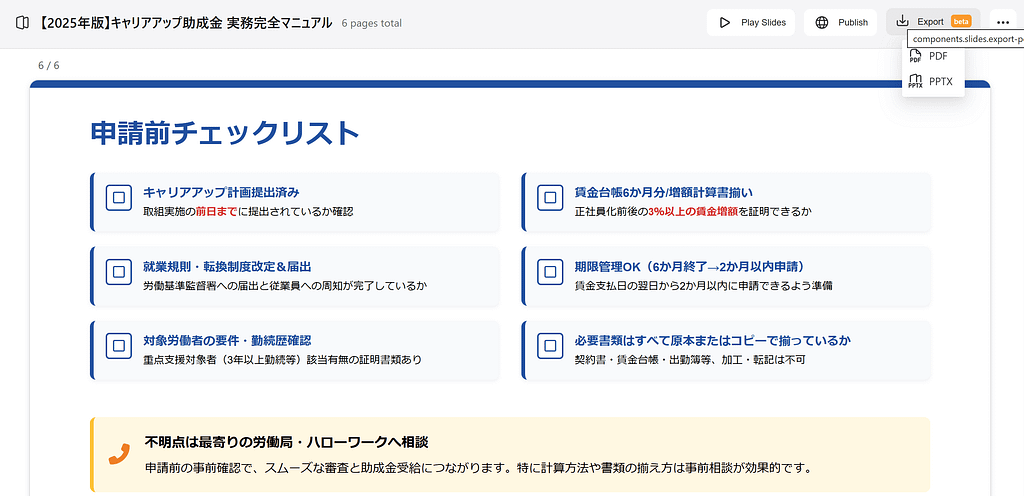Tick the 期限管理OK checkbox
The height and width of the screenshot is (496, 1024).
pyautogui.click(x=550, y=272)
